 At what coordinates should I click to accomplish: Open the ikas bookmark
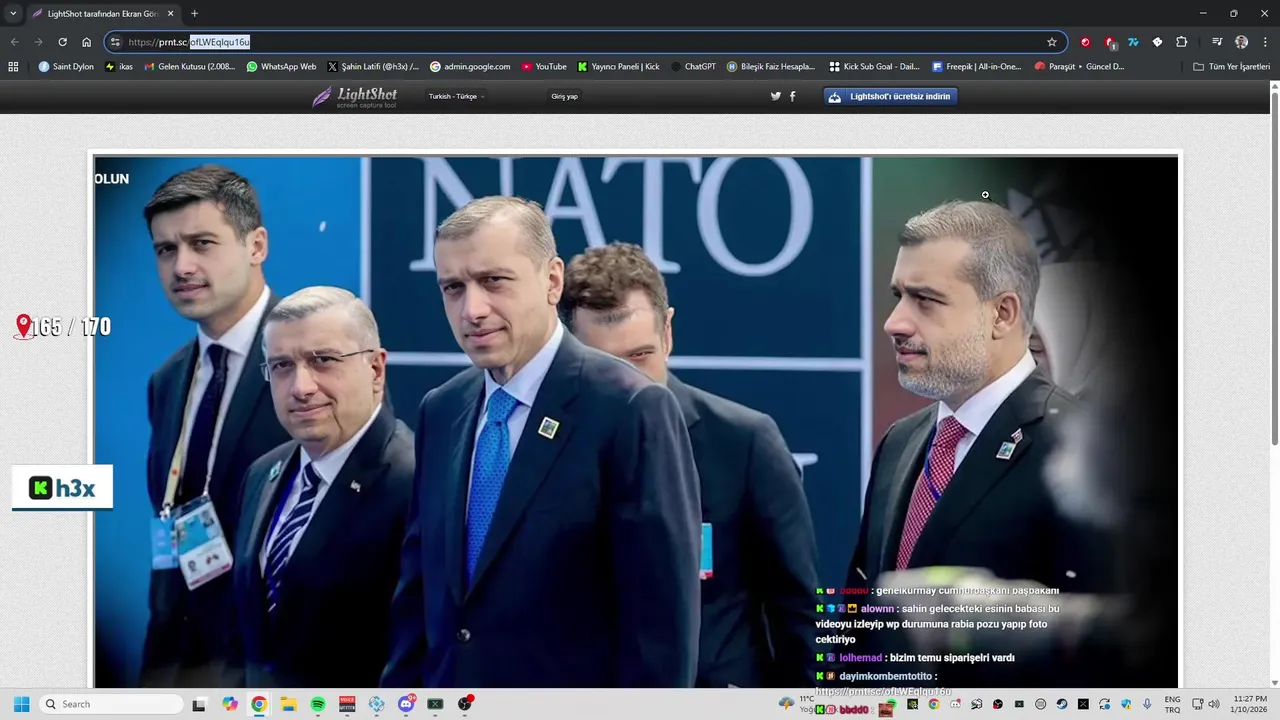tap(119, 67)
